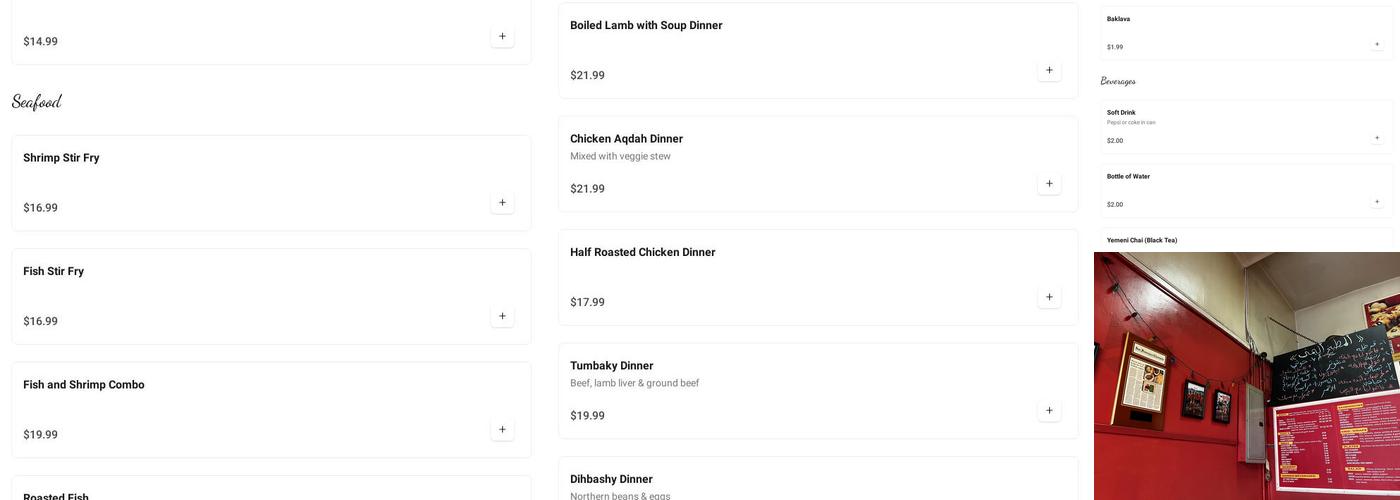Add Shrimp Stir Fry with plus icon
Viewport: 1400px width, 500px height.
tap(502, 203)
